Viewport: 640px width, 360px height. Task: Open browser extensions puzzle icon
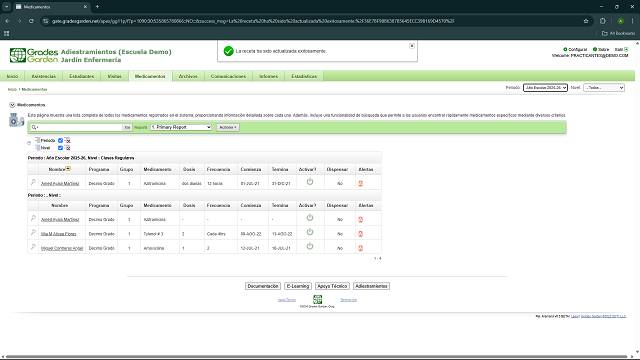pyautogui.click(x=603, y=21)
